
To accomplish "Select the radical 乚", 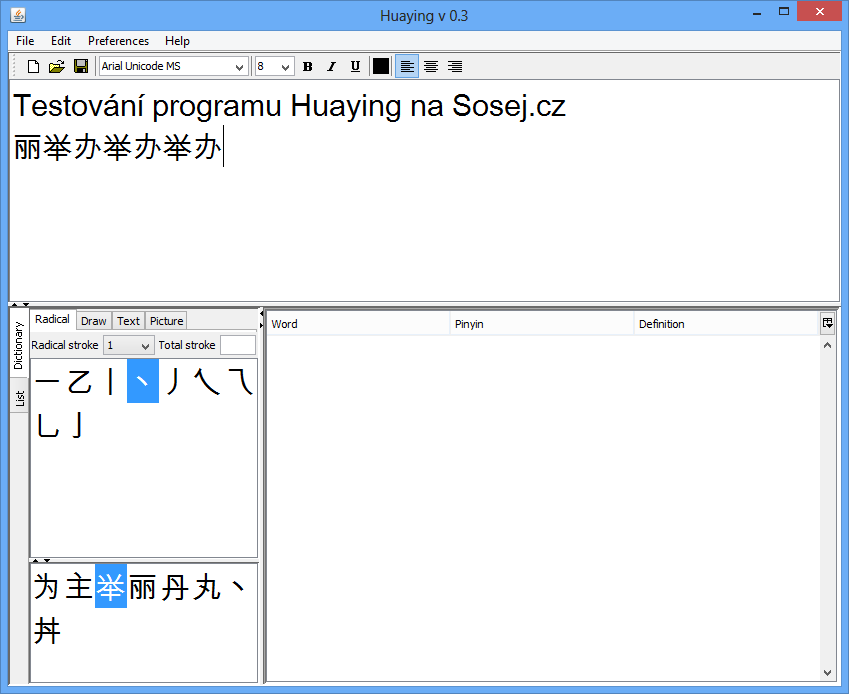I will (x=47, y=425).
